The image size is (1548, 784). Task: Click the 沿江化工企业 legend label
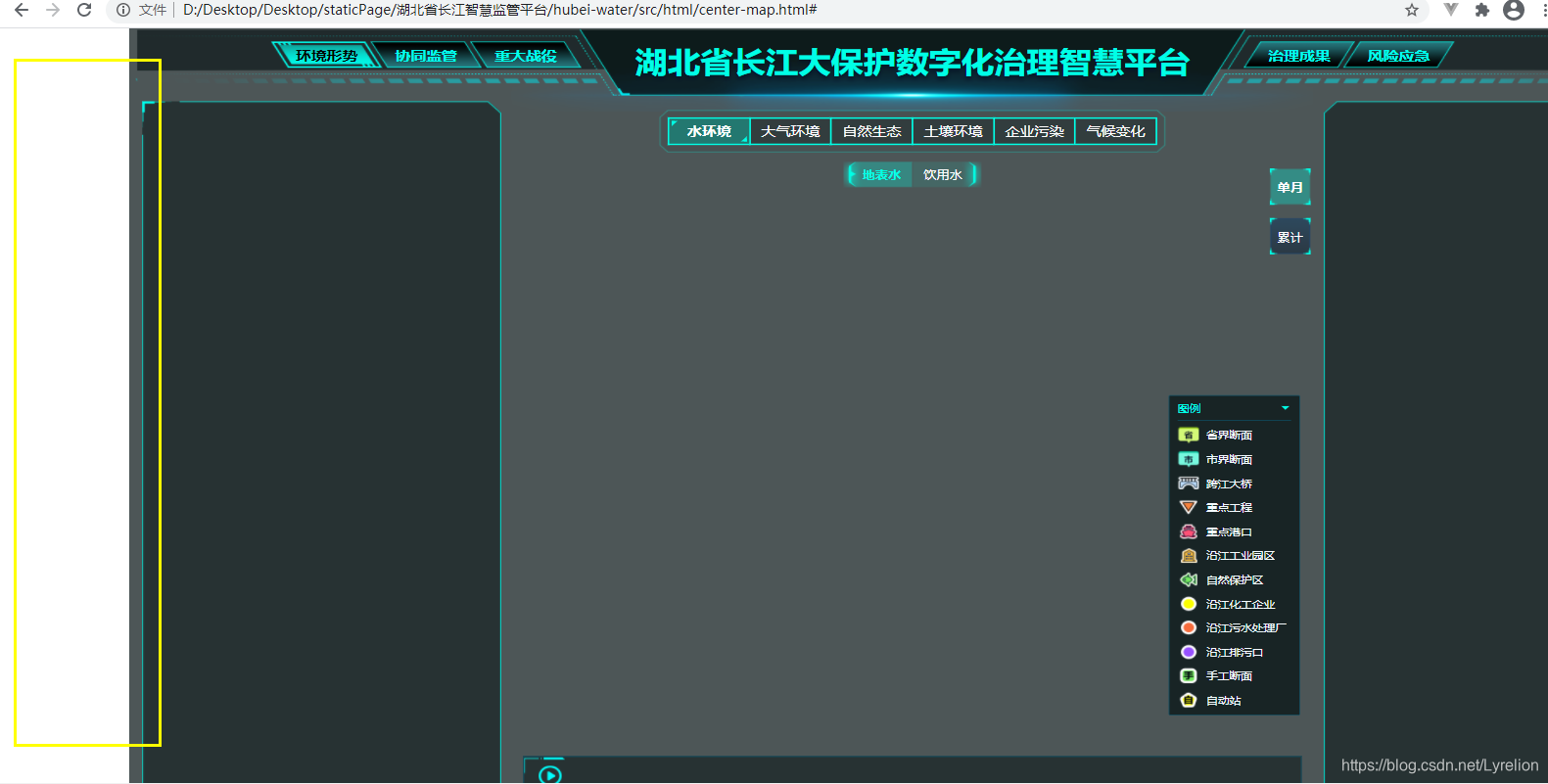[1240, 604]
